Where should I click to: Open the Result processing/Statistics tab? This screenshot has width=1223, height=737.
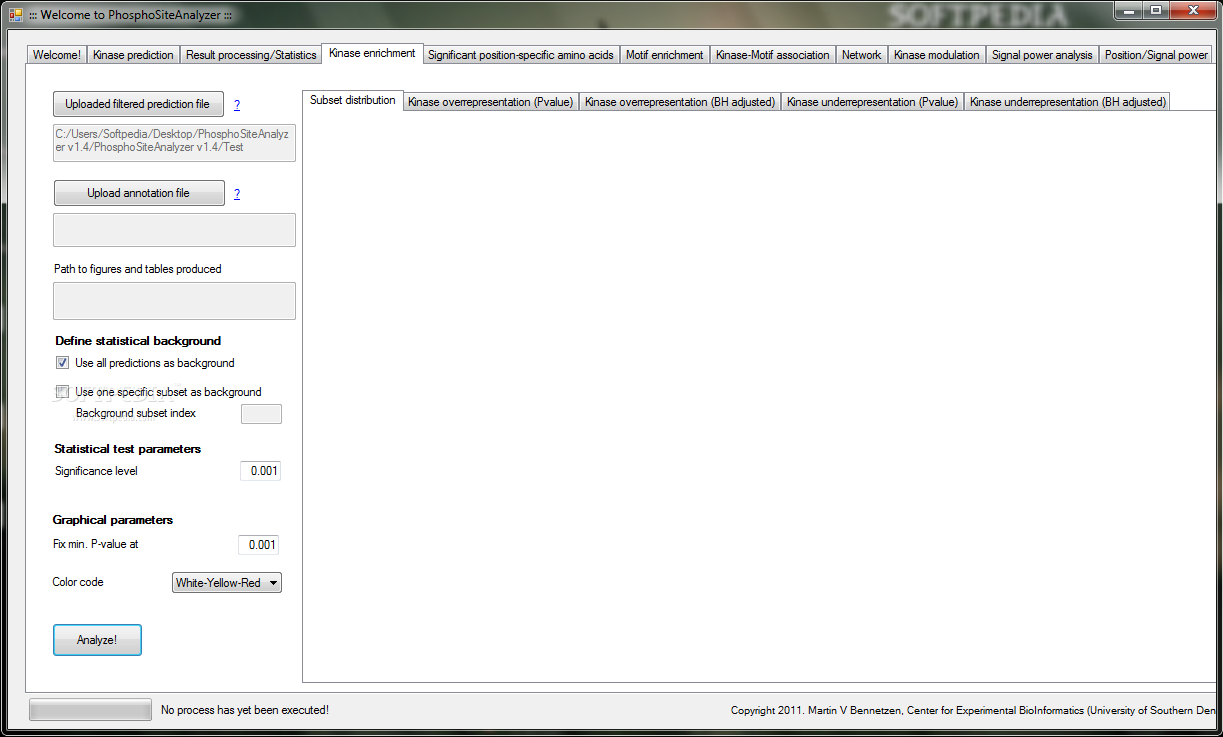tap(251, 55)
